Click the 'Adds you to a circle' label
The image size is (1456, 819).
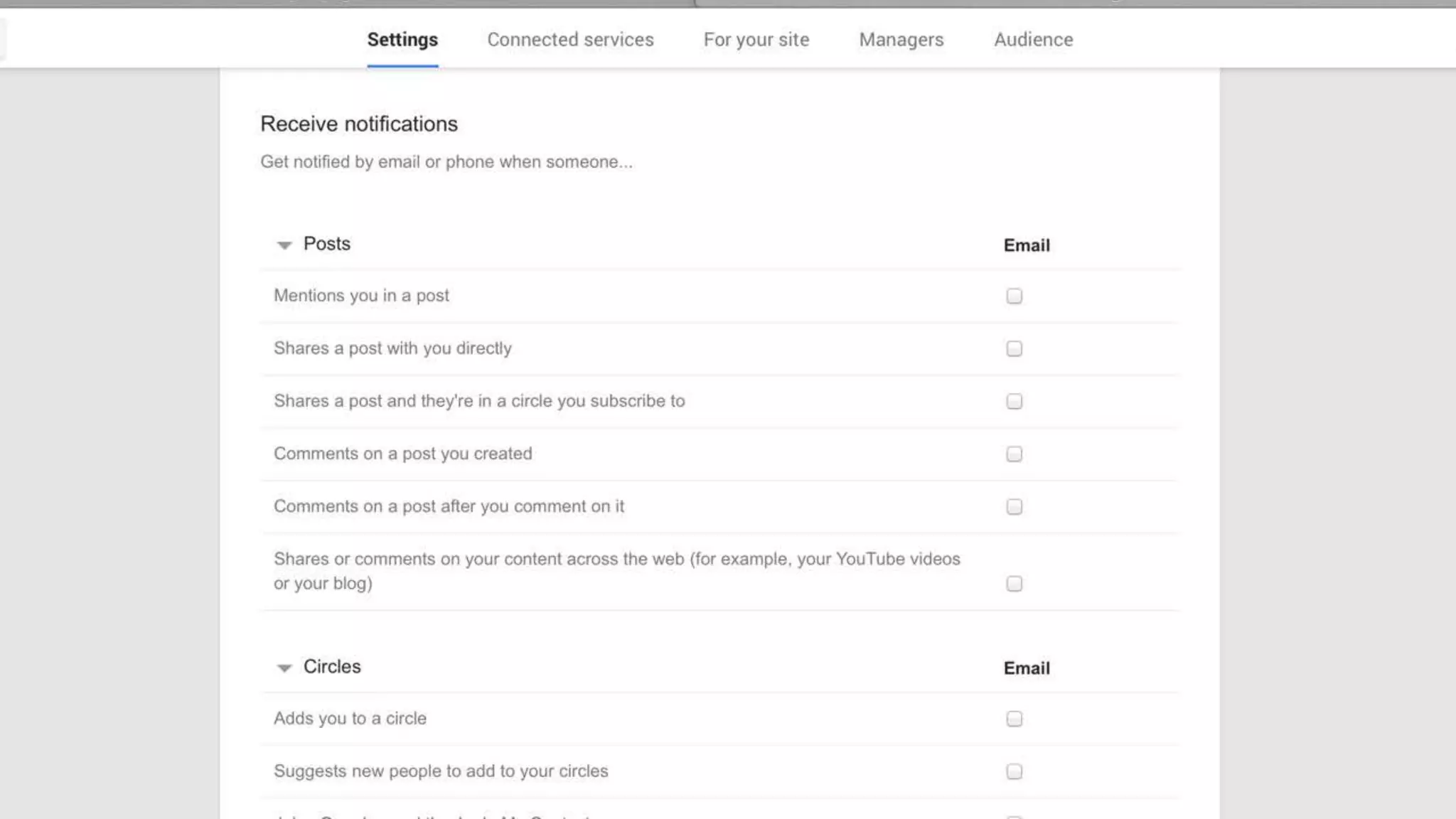pos(350,719)
